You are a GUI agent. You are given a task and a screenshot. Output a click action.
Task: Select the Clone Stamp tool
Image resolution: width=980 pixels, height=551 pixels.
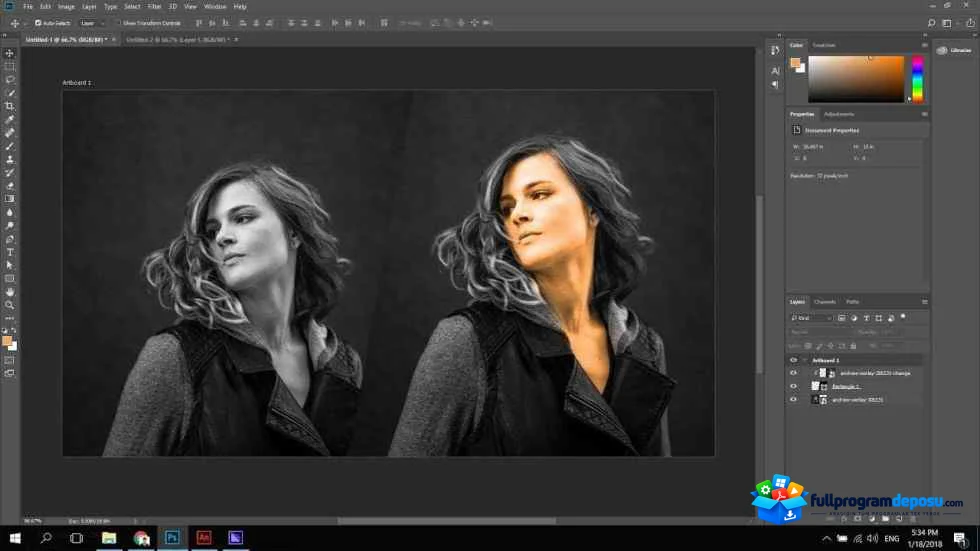click(9, 159)
